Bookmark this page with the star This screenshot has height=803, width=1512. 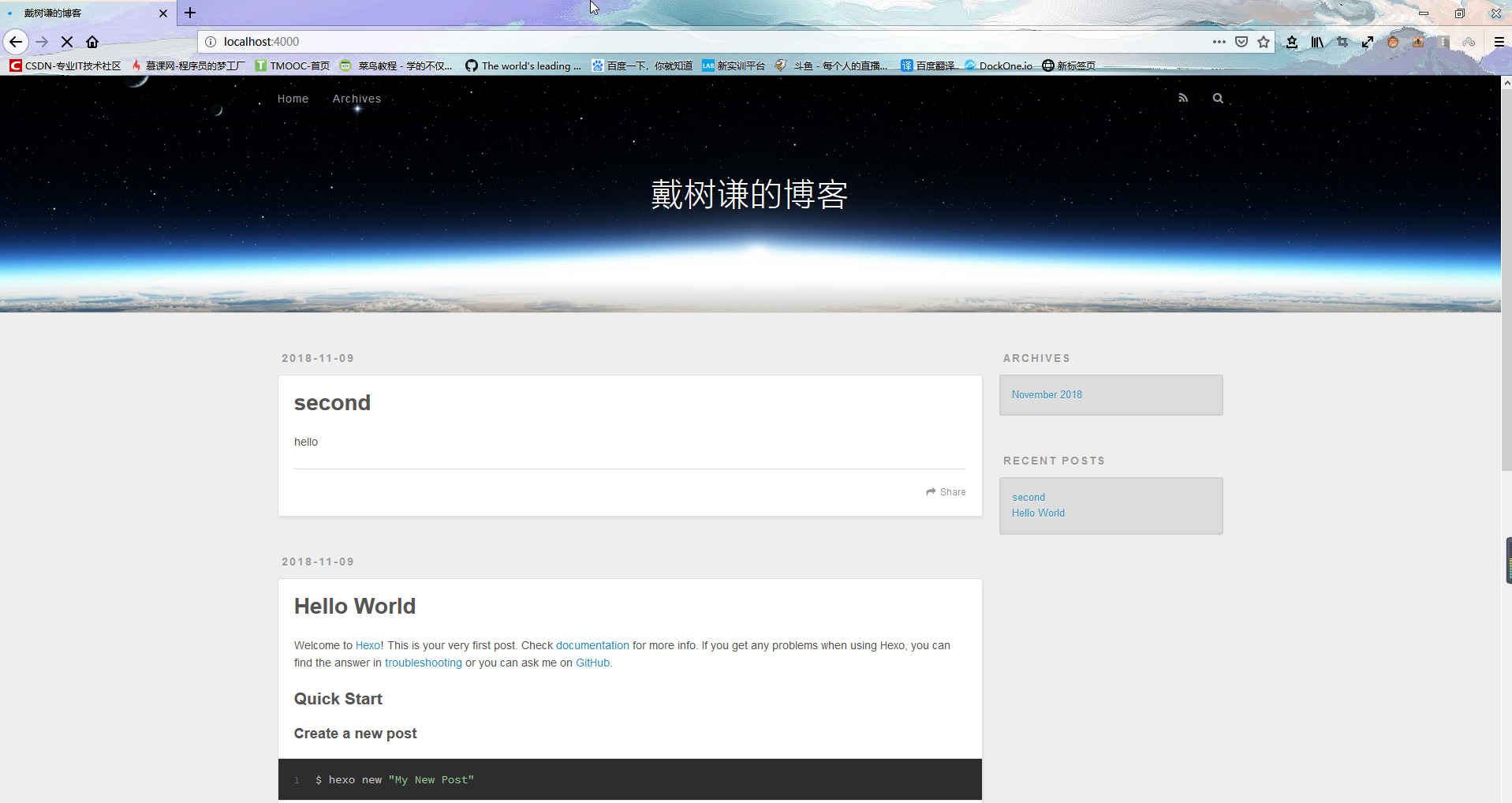point(1264,42)
